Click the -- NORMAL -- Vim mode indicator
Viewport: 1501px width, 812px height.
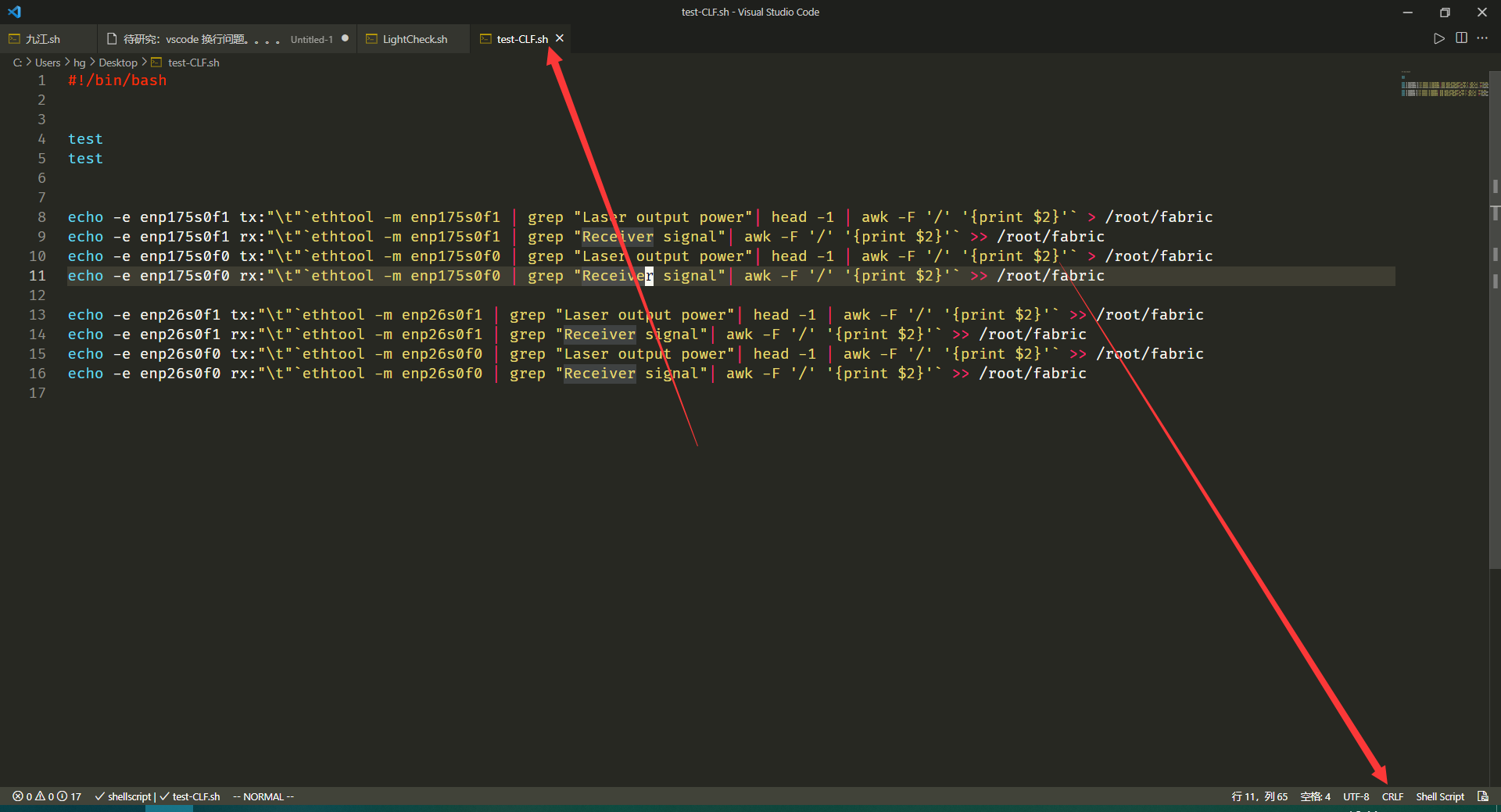coord(263,796)
